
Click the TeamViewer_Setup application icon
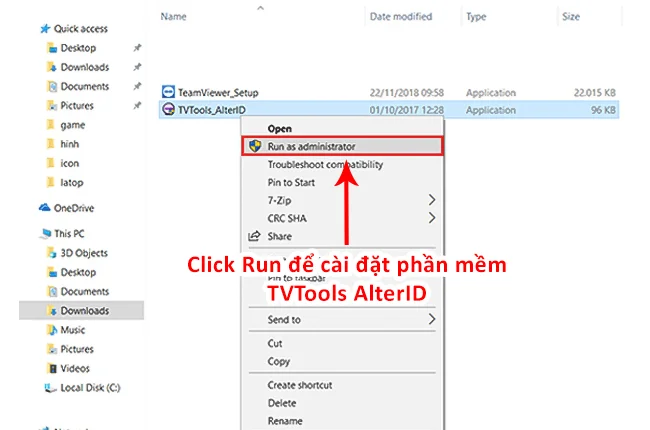[x=168, y=91]
